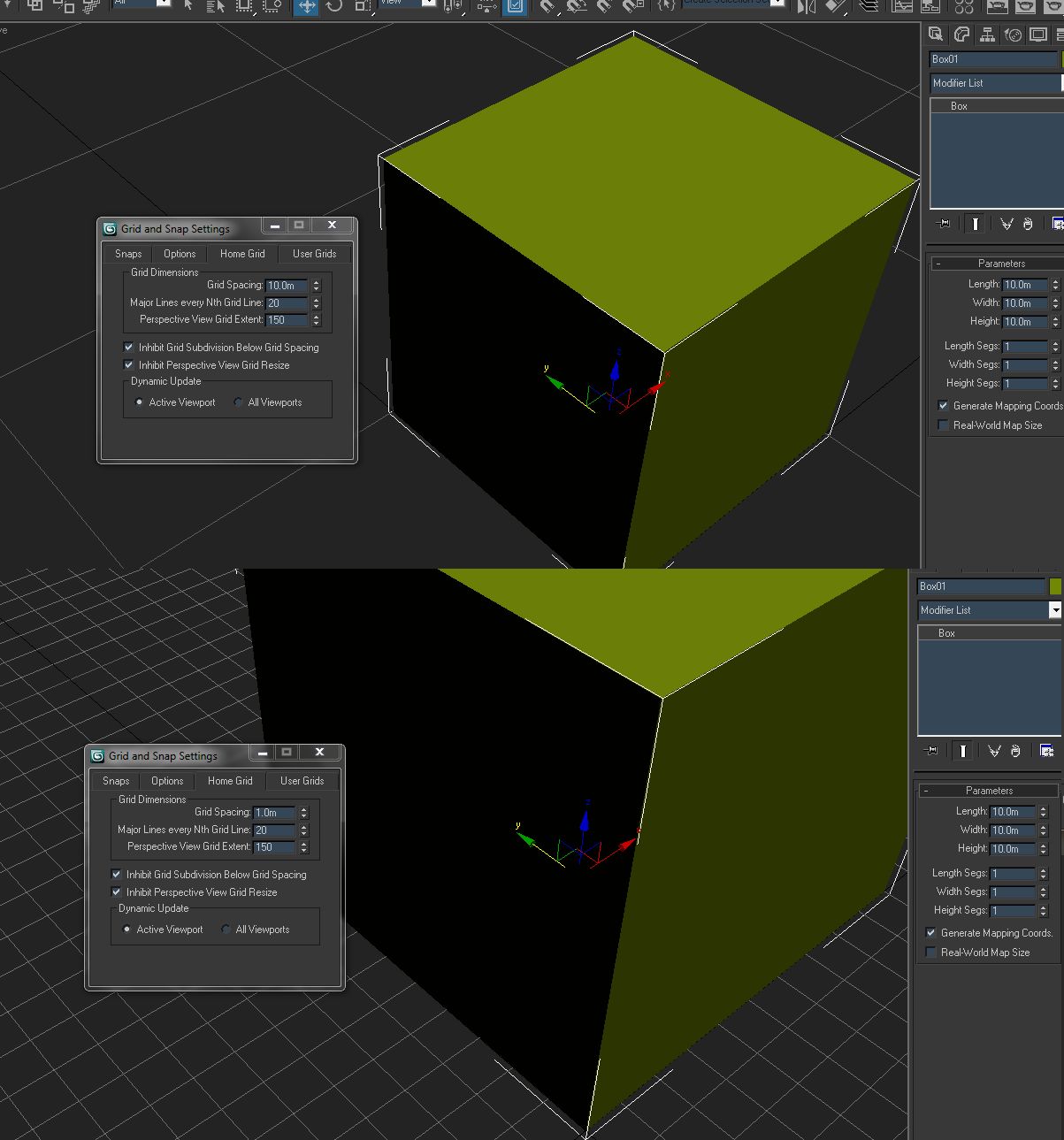The width and height of the screenshot is (1064, 1140).
Task: Open Configure Modifier Sets in lower panel
Action: (1047, 751)
